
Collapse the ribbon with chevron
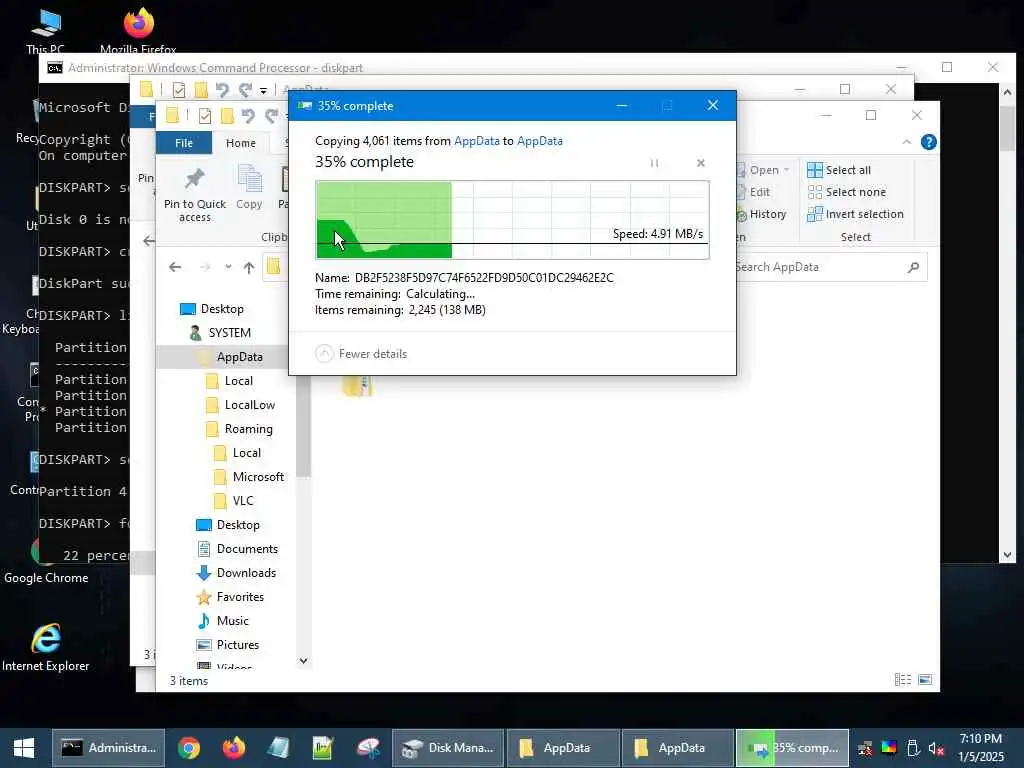[906, 142]
